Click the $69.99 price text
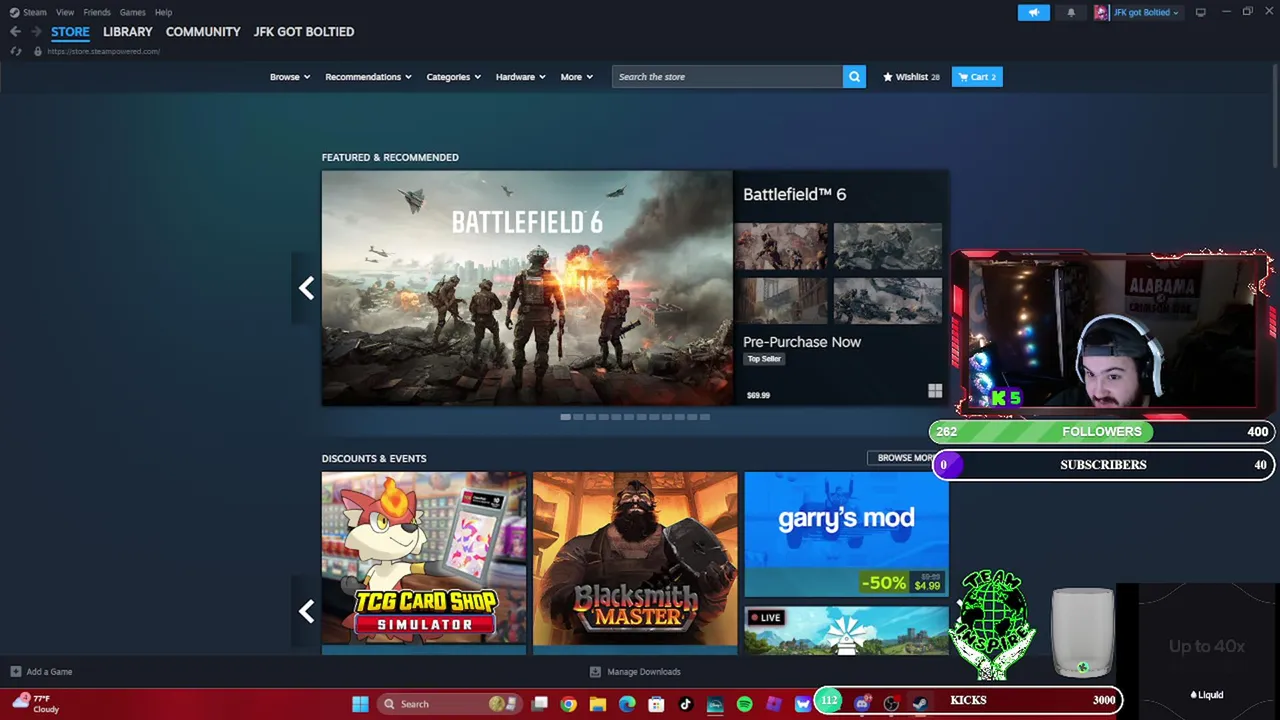 [758, 395]
